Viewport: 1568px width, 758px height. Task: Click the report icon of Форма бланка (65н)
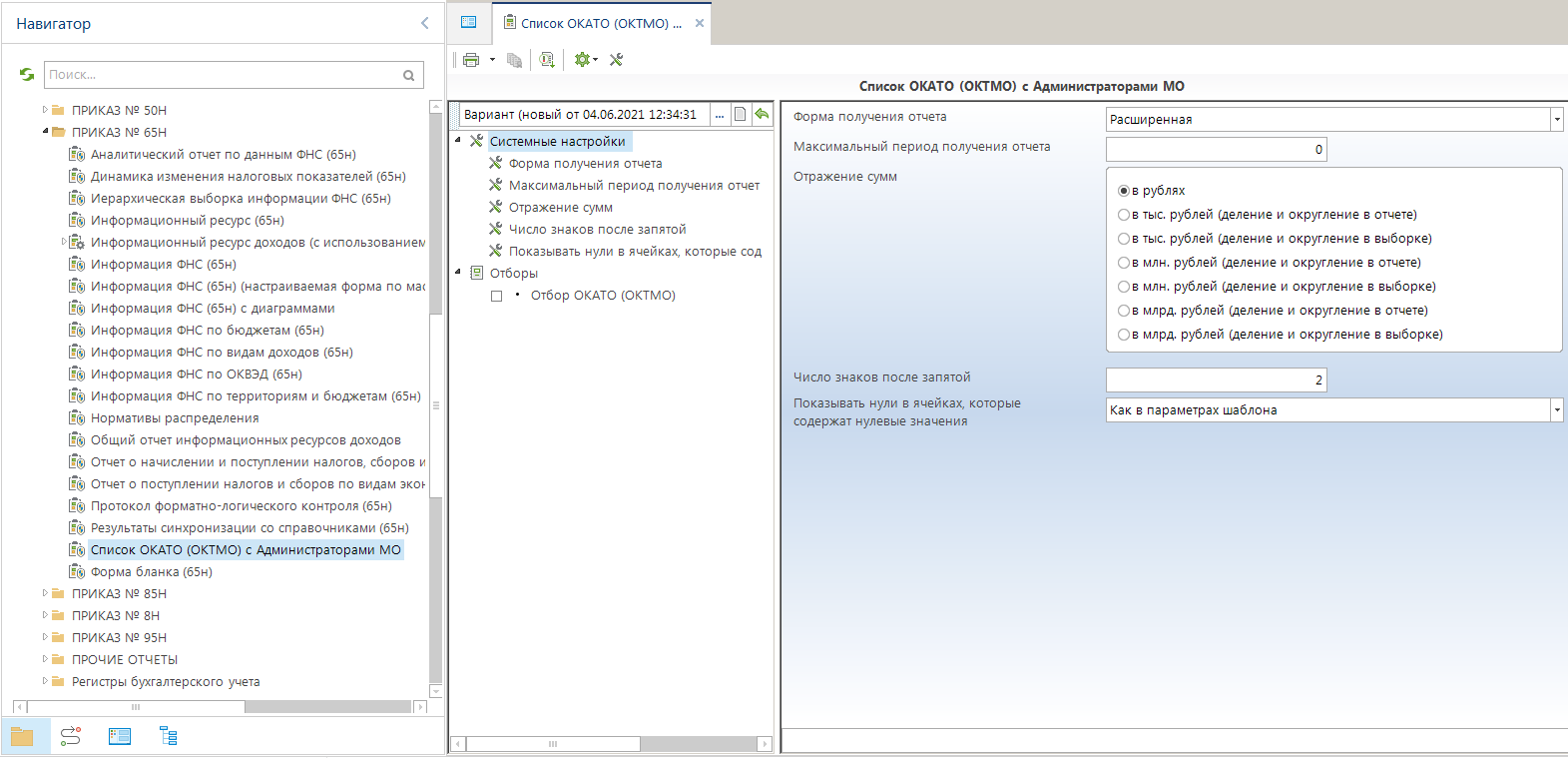pos(77,571)
